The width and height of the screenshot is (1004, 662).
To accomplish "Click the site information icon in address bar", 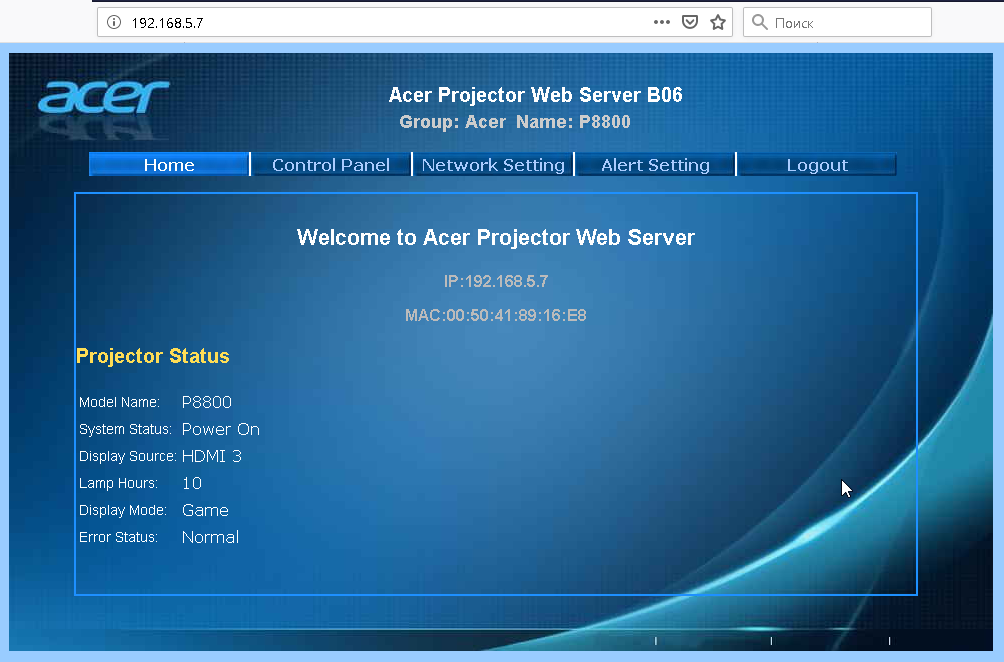I will tap(114, 22).
